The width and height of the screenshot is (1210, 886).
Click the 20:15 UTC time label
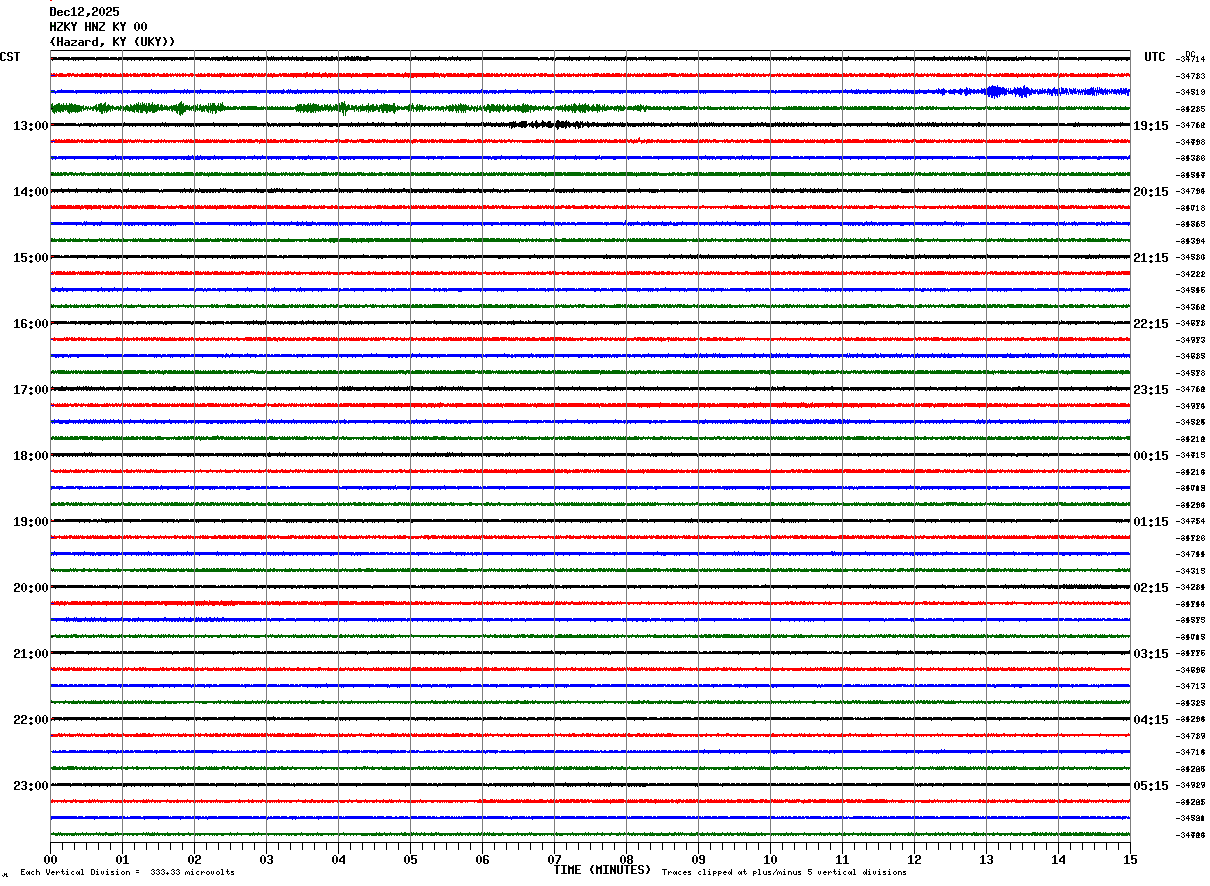1151,192
